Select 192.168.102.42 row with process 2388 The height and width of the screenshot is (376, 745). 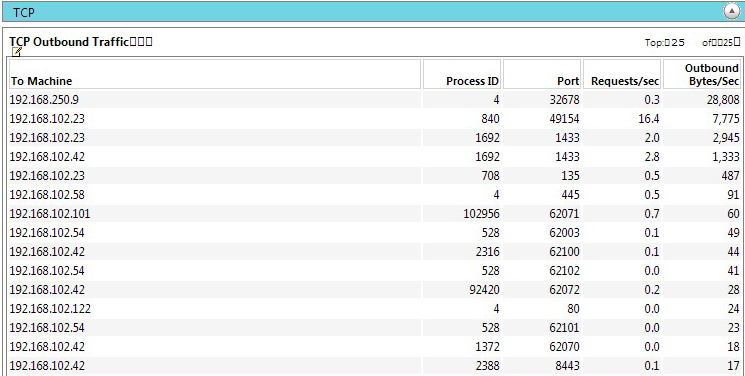point(374,366)
